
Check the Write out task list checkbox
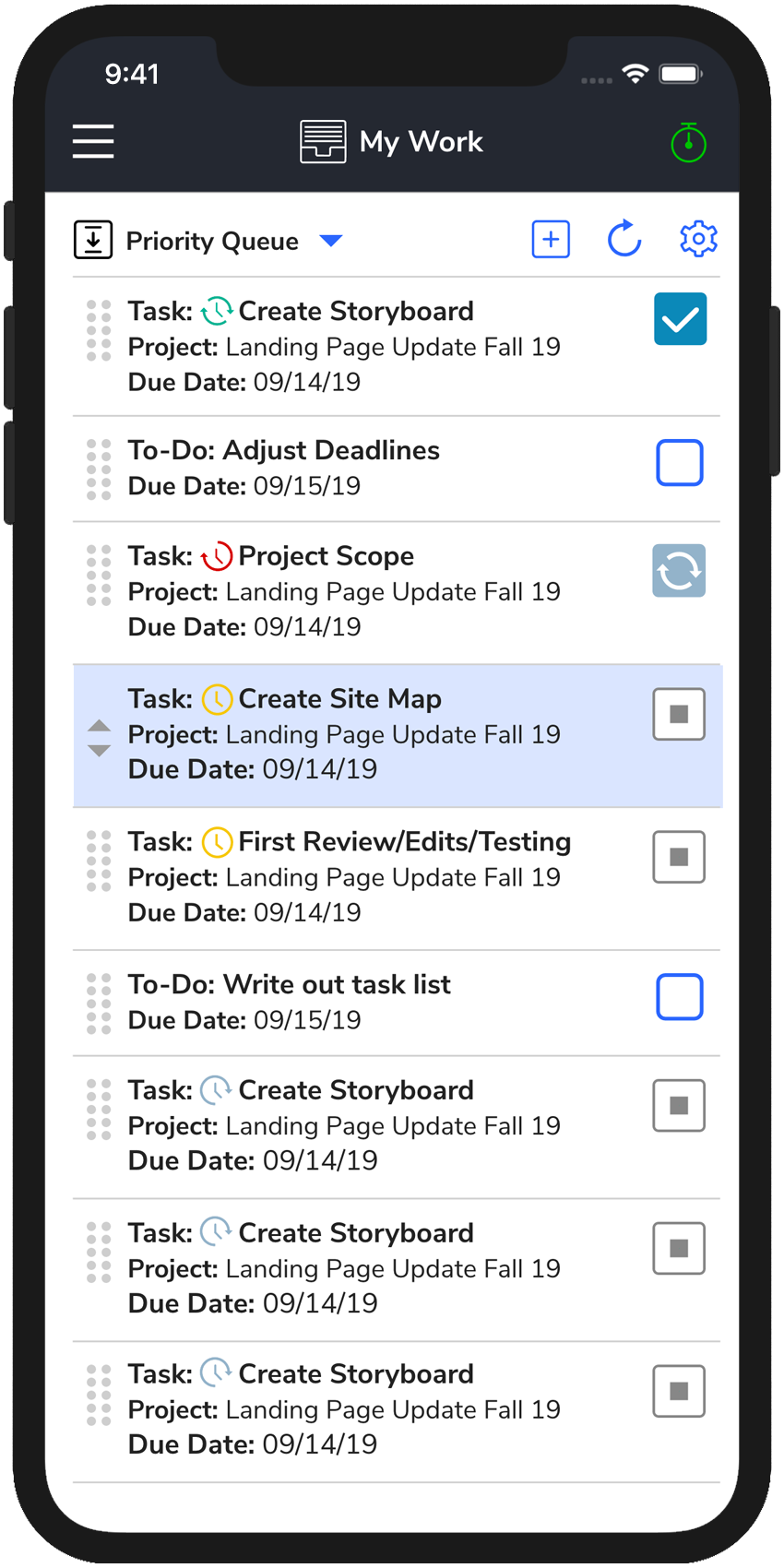[680, 997]
